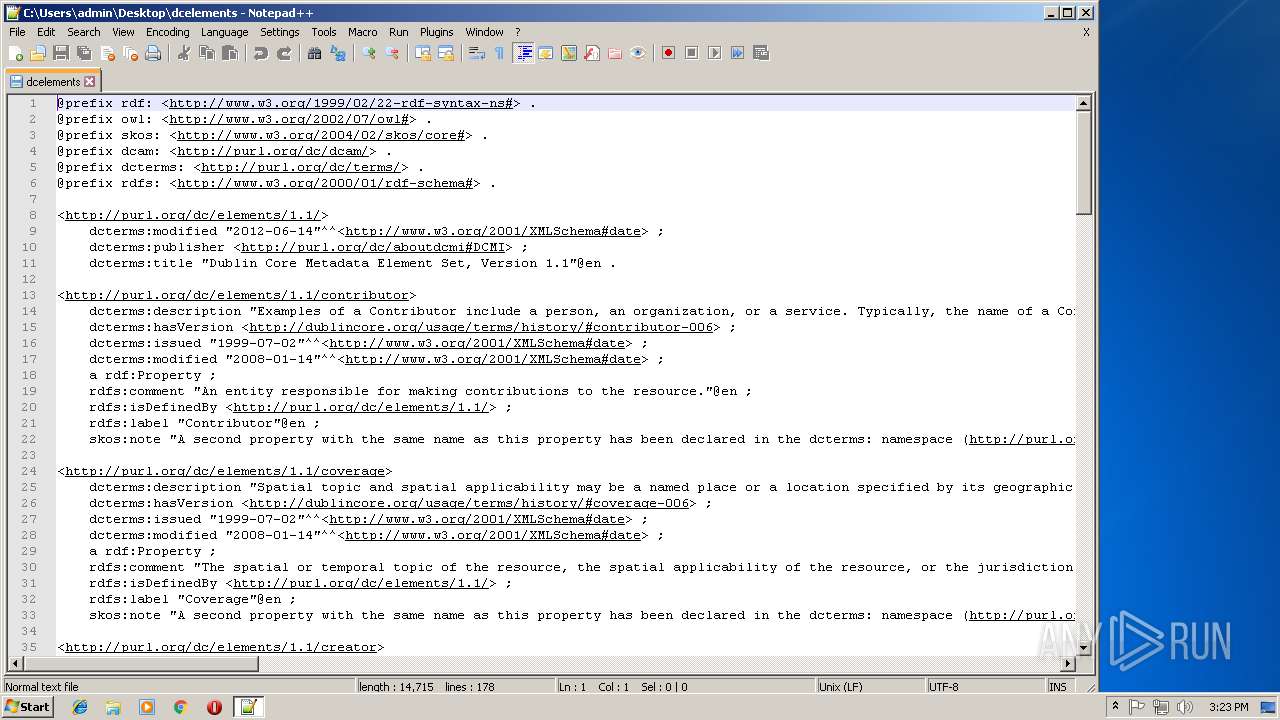Cut selection with the scissors icon
Image resolution: width=1280 pixels, height=720 pixels.
184,53
